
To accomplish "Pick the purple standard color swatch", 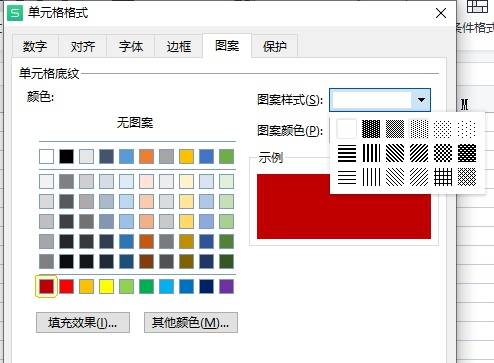I will 226,286.
